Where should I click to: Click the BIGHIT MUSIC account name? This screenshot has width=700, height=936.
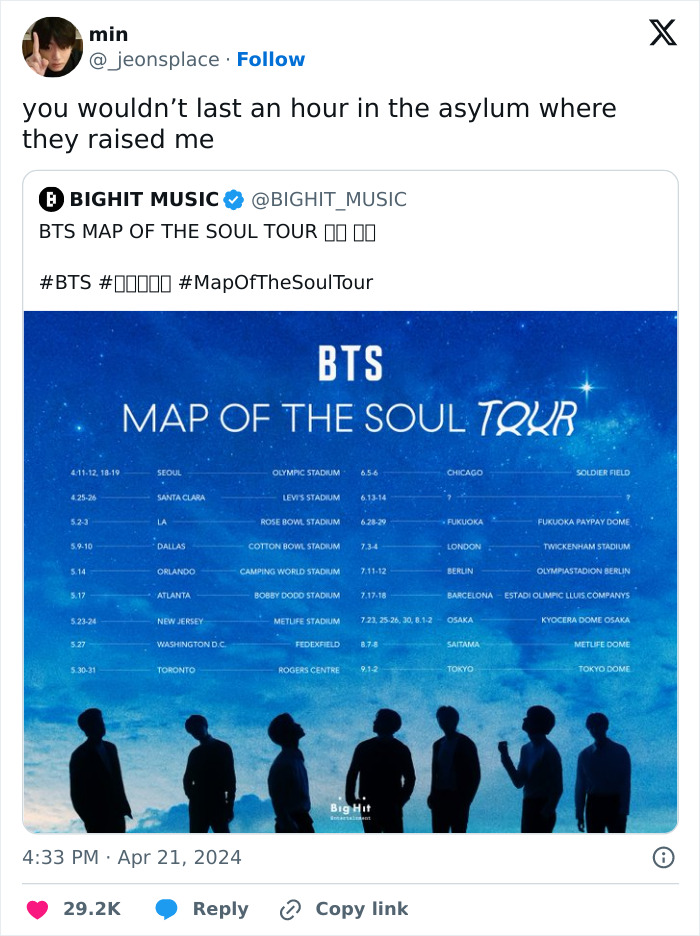(144, 200)
